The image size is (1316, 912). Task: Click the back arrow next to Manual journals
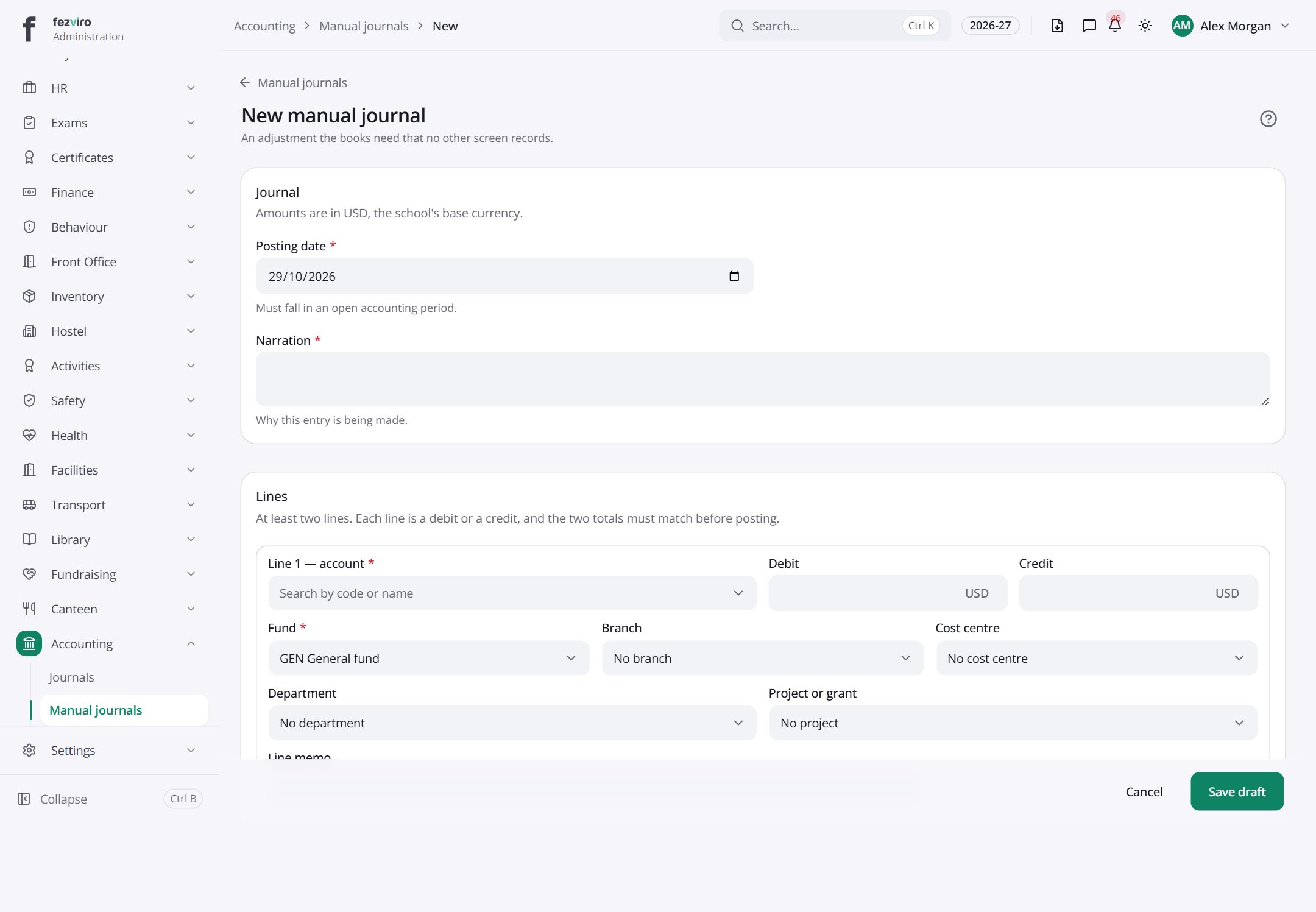[245, 82]
